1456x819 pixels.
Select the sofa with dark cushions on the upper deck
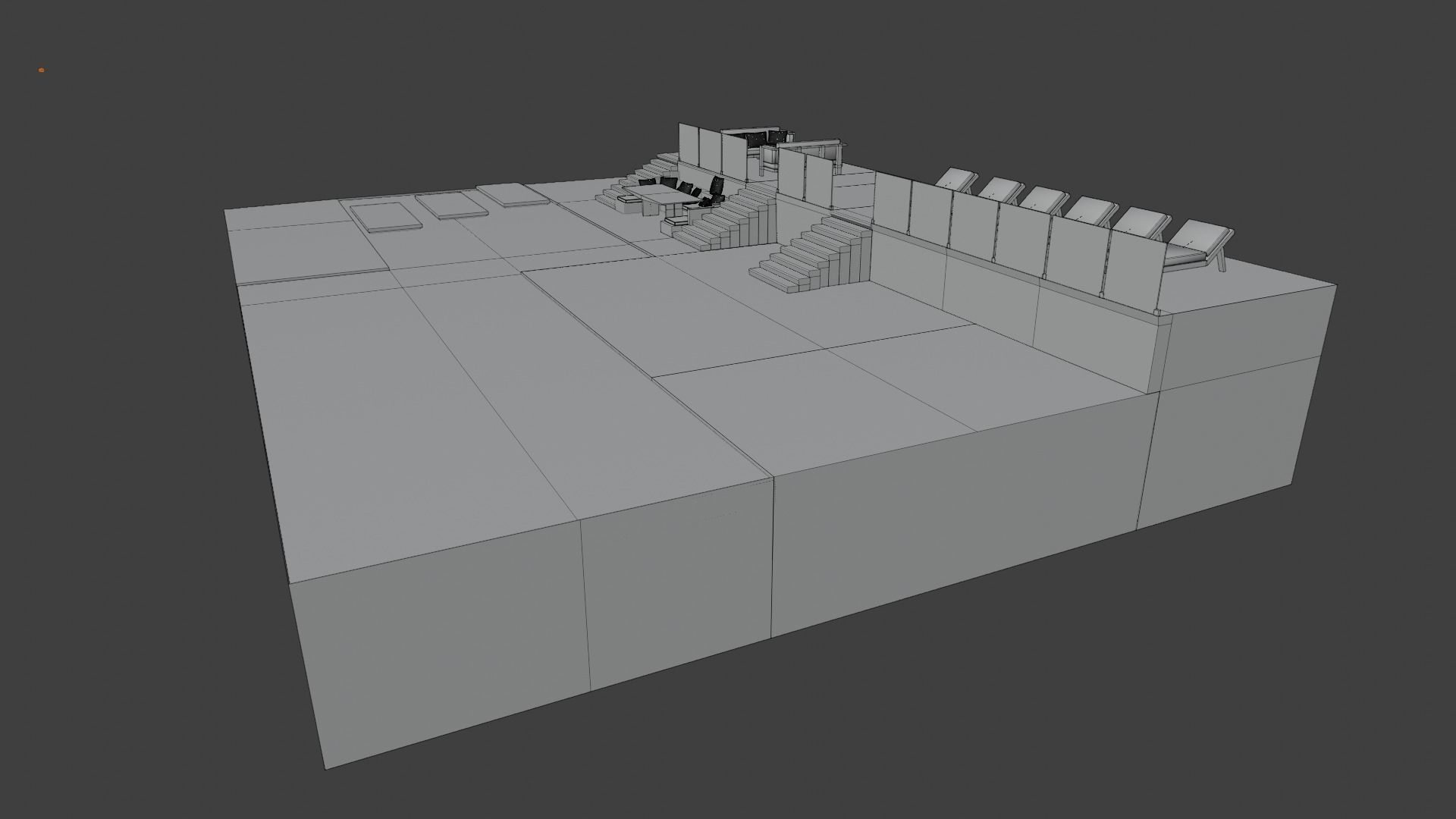(758, 143)
